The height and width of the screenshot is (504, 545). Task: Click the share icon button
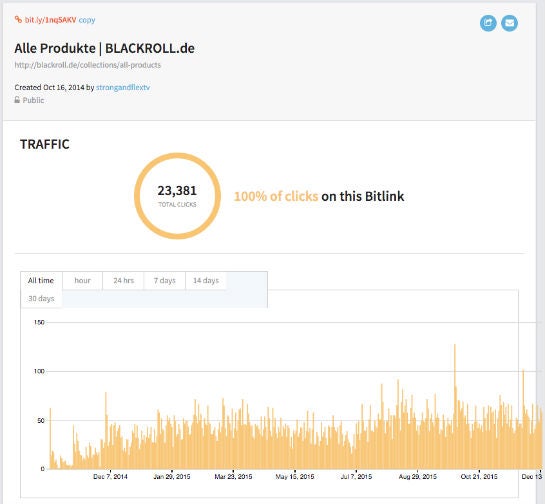[x=488, y=23]
